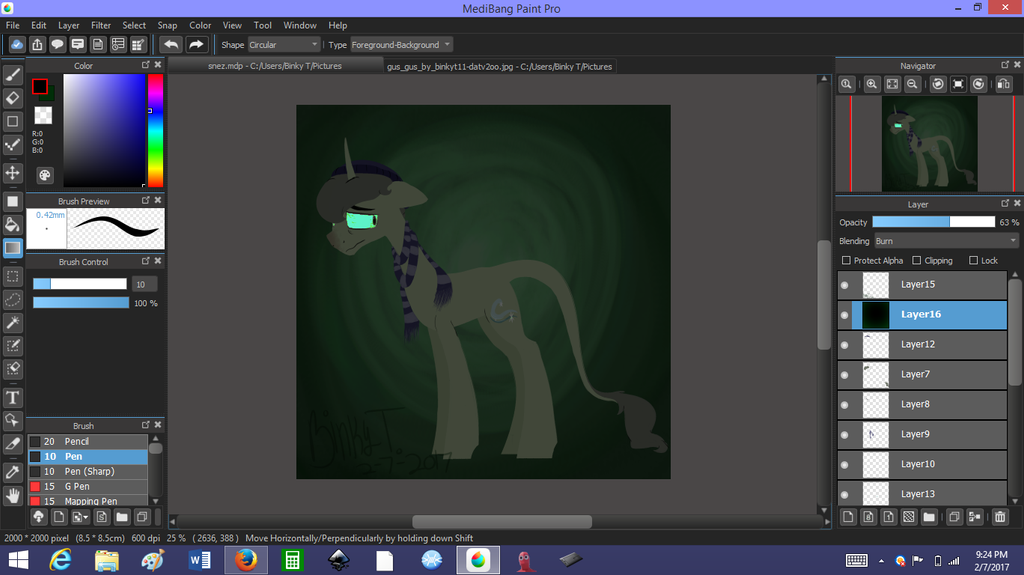Select the G Pen brush
1024x575 pixels.
click(88, 487)
